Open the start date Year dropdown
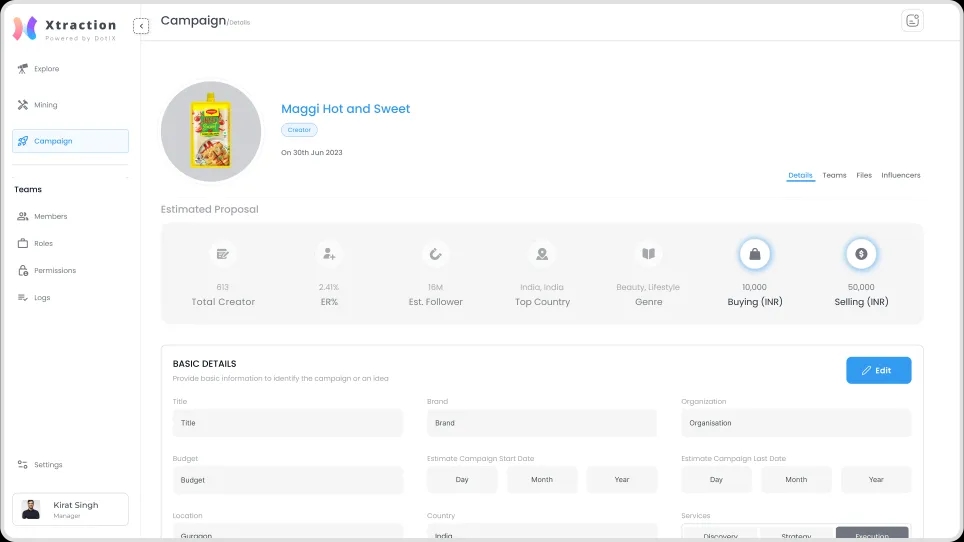964x542 pixels. (622, 480)
